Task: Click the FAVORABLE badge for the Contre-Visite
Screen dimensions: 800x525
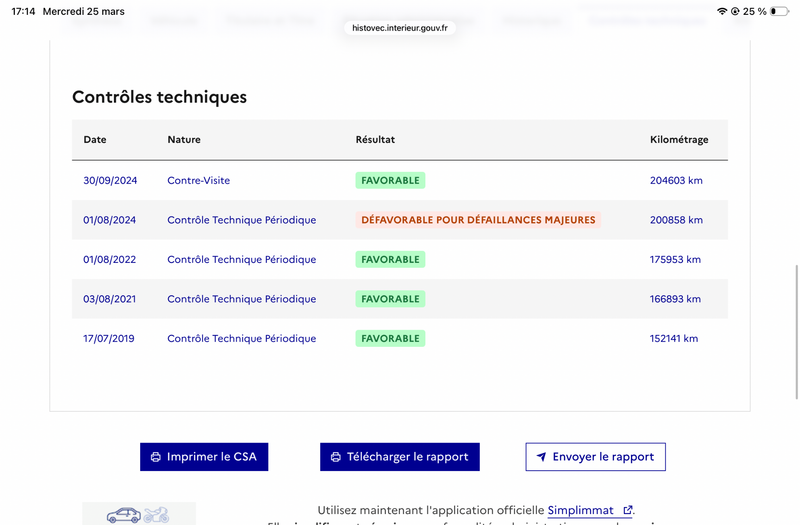Action: pos(390,181)
